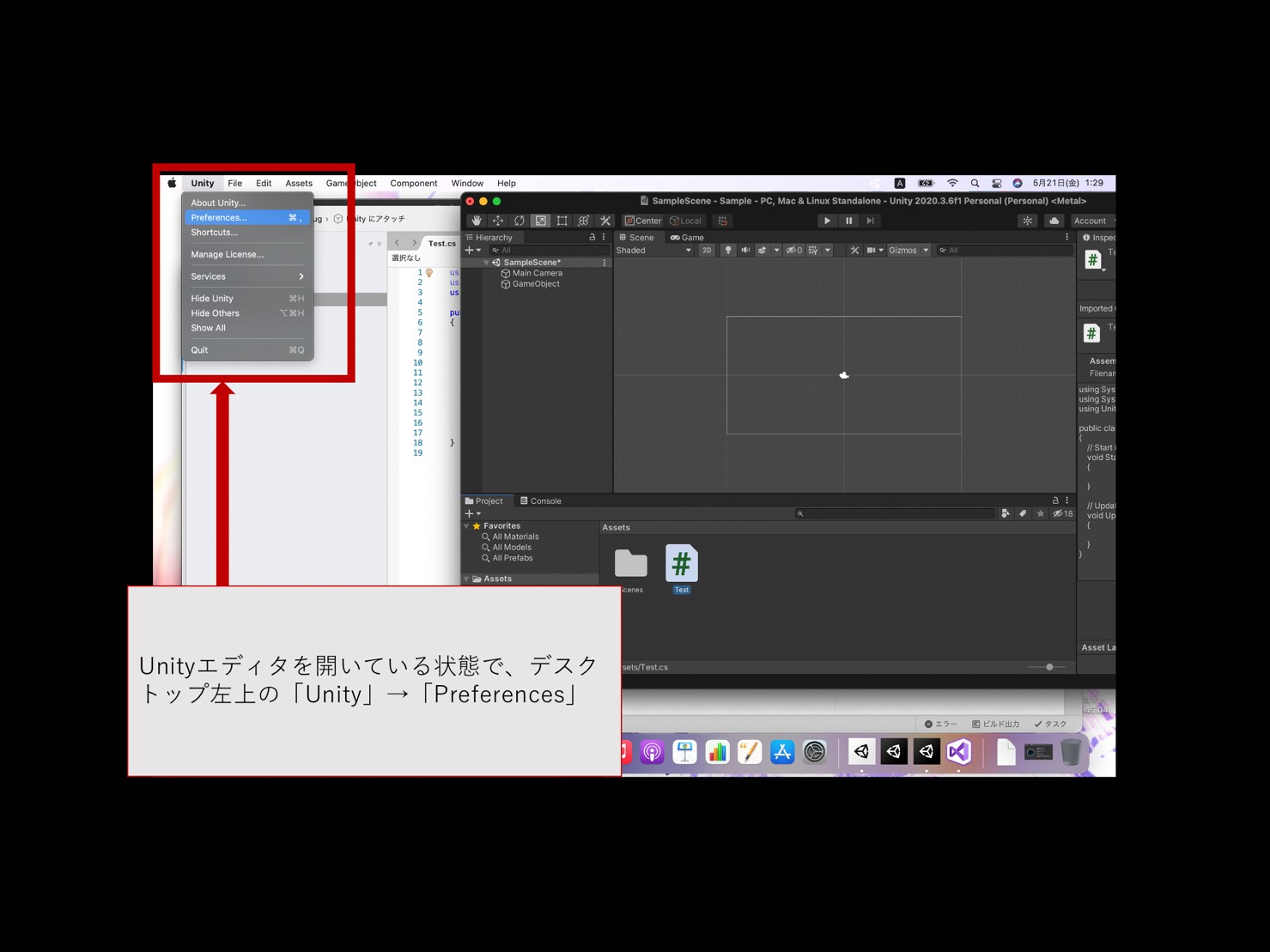The width and height of the screenshot is (1270, 952).
Task: Toggle scene lighting bulb button
Action: click(728, 251)
